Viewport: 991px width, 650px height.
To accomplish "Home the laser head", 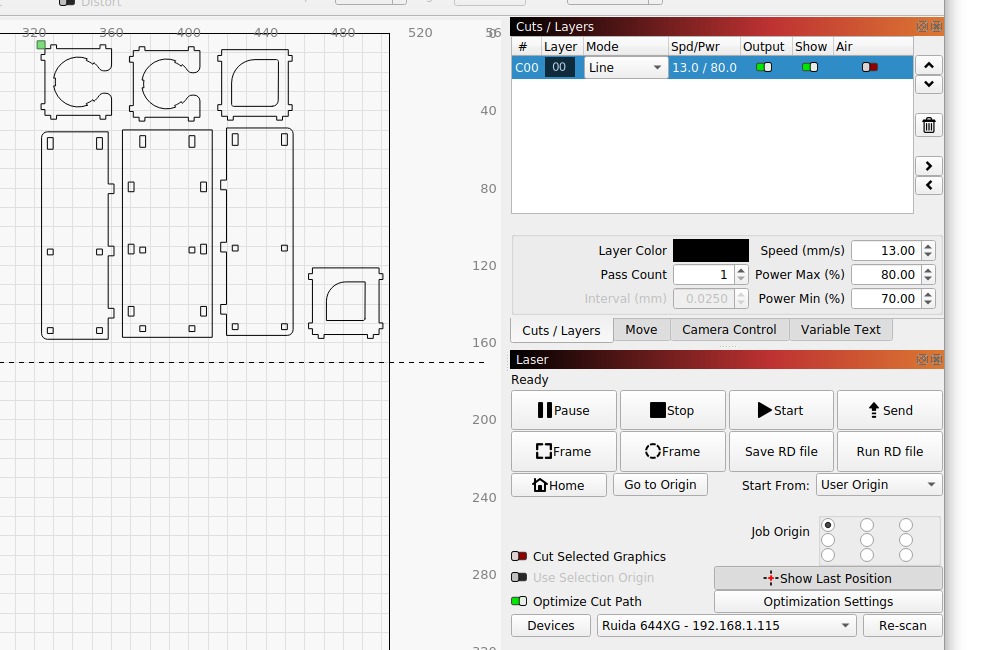I will pos(559,485).
